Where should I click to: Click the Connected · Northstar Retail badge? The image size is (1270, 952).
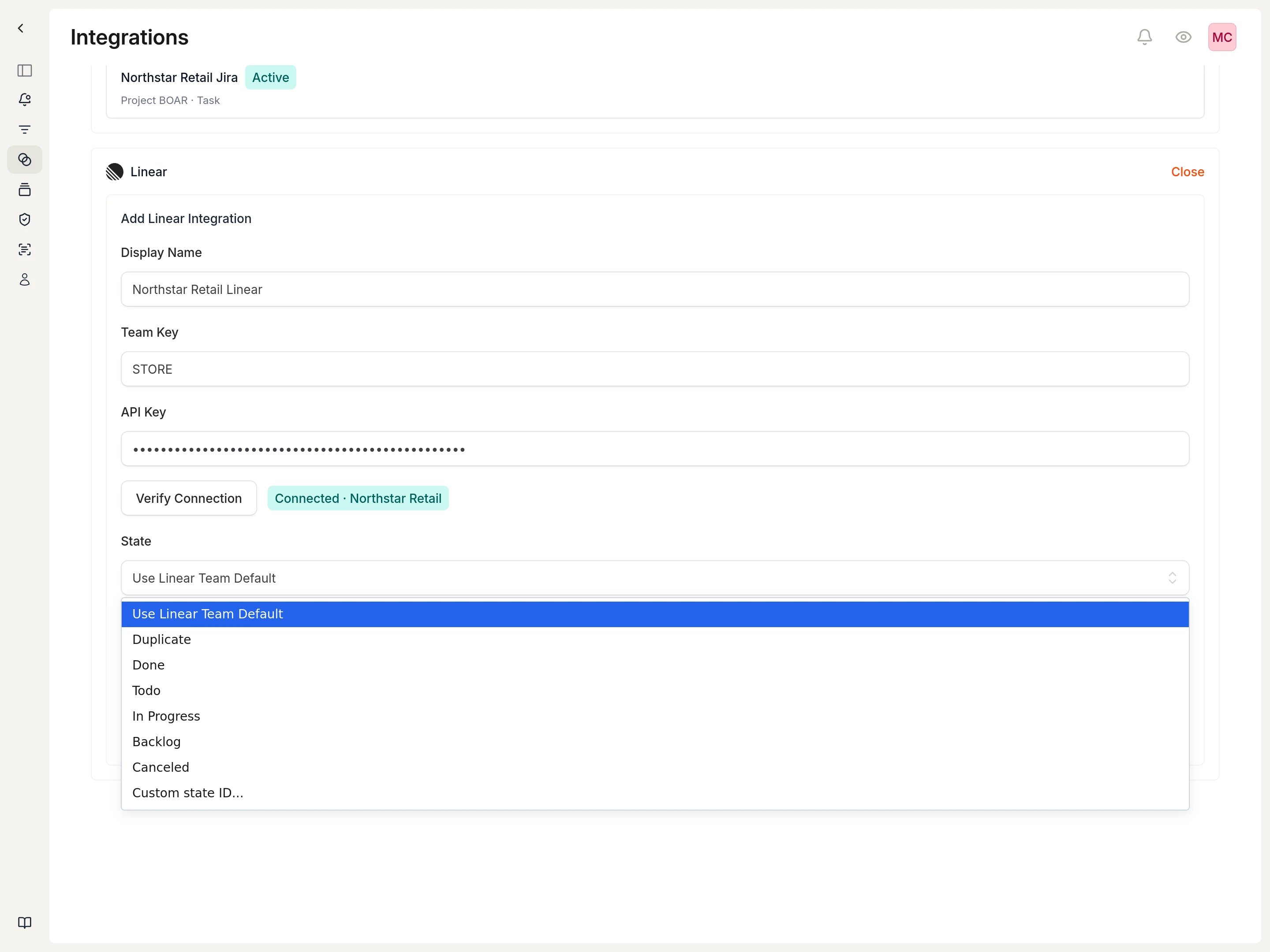point(358,498)
